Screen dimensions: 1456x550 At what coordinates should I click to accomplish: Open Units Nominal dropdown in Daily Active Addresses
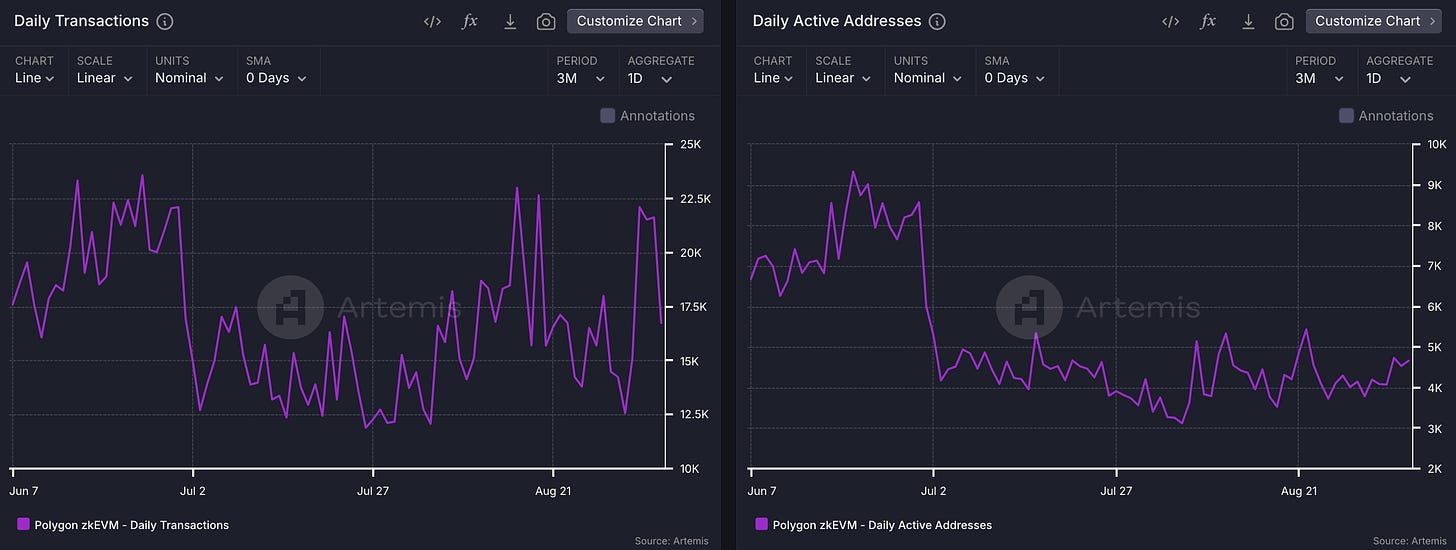coord(929,78)
